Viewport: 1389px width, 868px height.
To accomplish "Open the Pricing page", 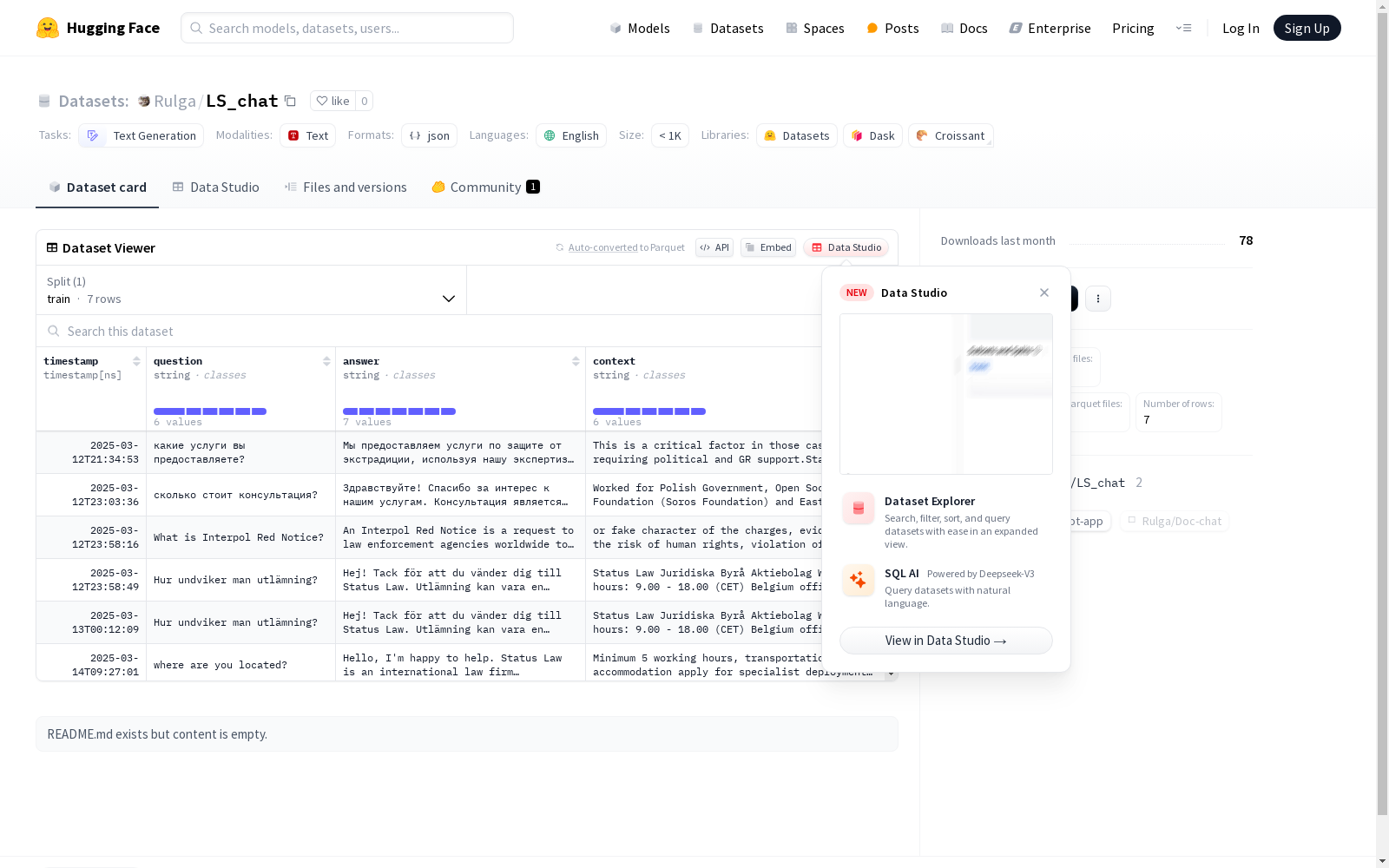I will point(1133,28).
